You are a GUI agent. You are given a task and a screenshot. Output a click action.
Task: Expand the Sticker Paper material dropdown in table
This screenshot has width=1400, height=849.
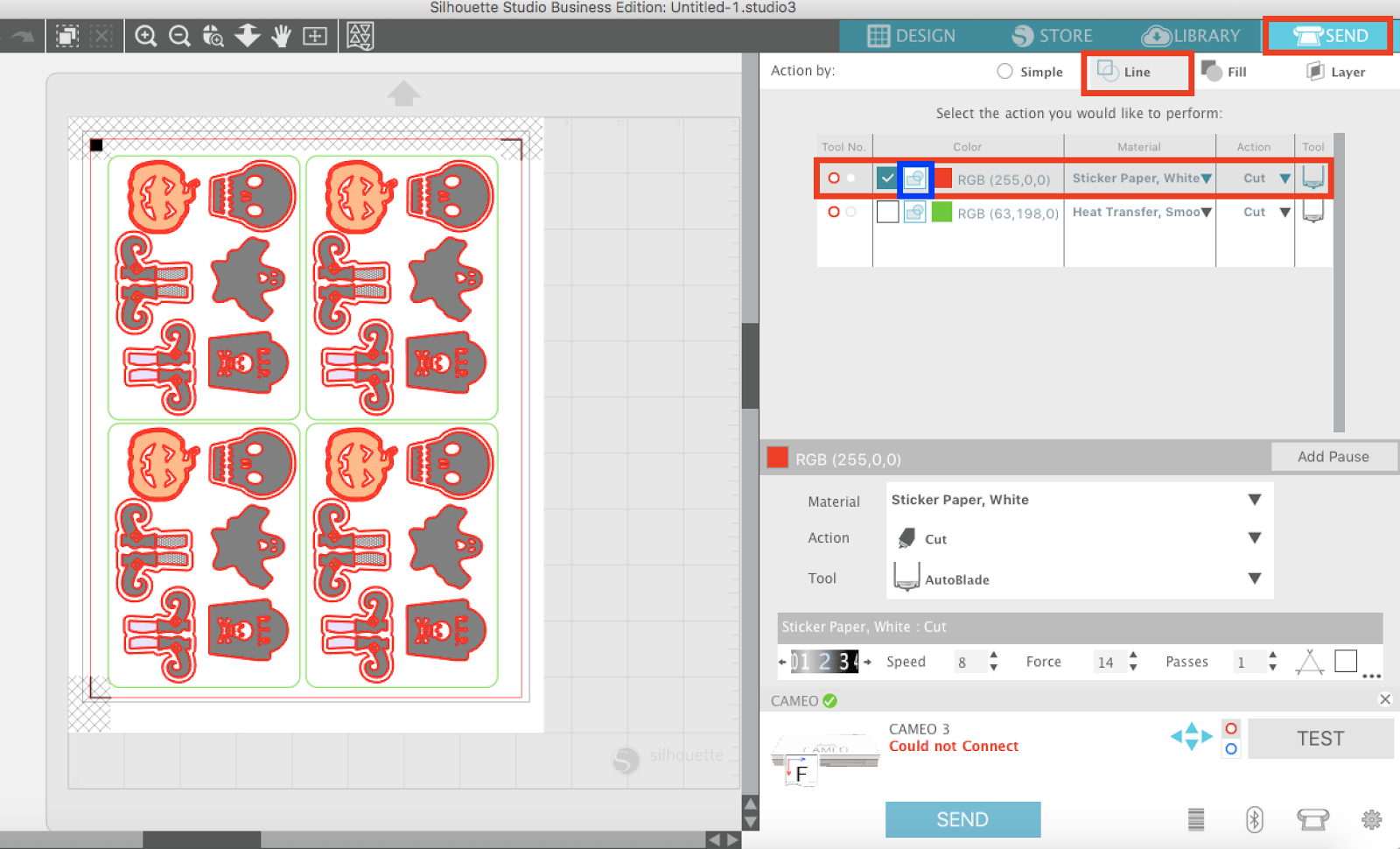point(1207,179)
